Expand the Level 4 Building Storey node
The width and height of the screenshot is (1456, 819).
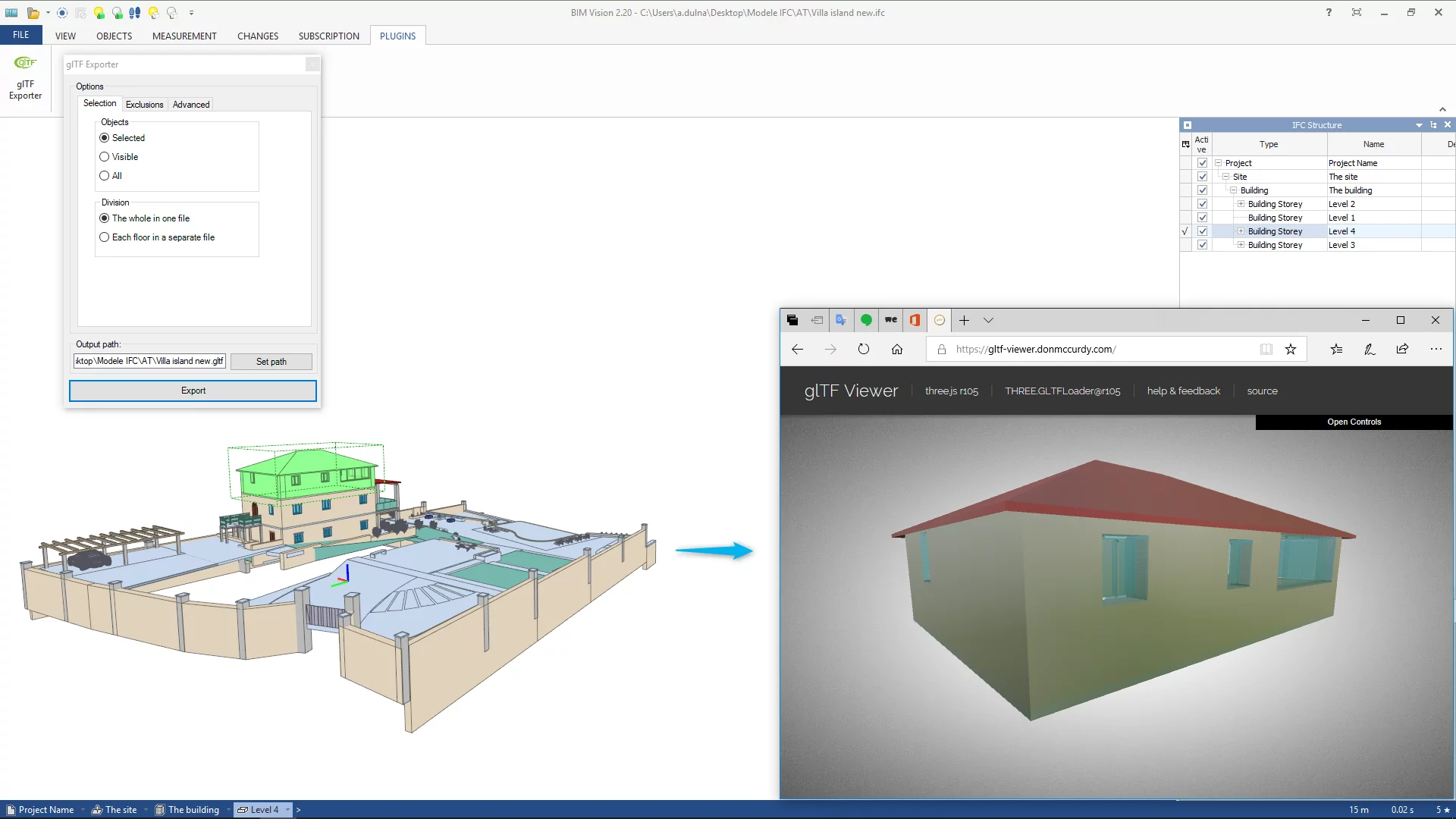click(x=1241, y=231)
